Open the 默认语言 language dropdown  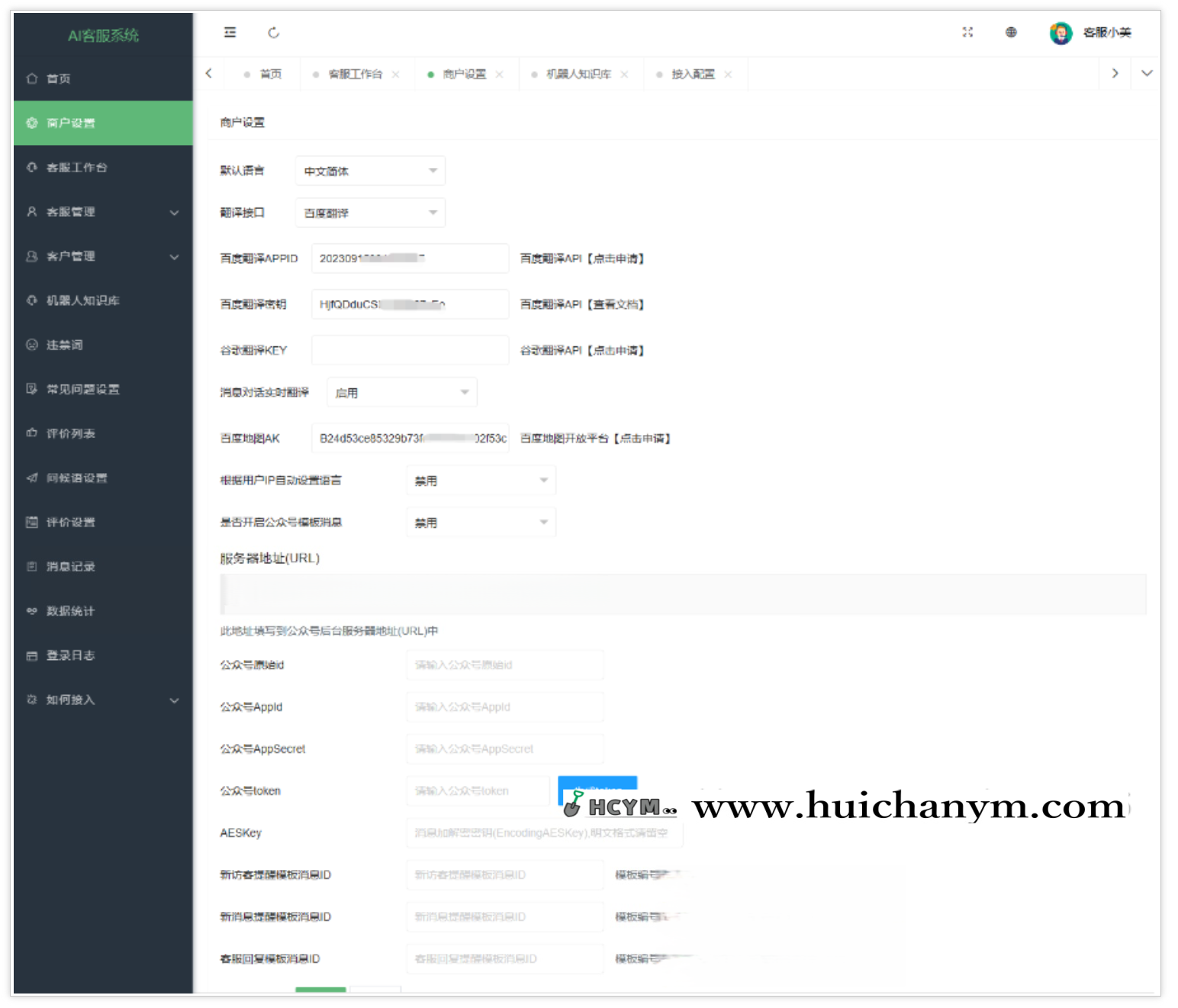coord(369,170)
